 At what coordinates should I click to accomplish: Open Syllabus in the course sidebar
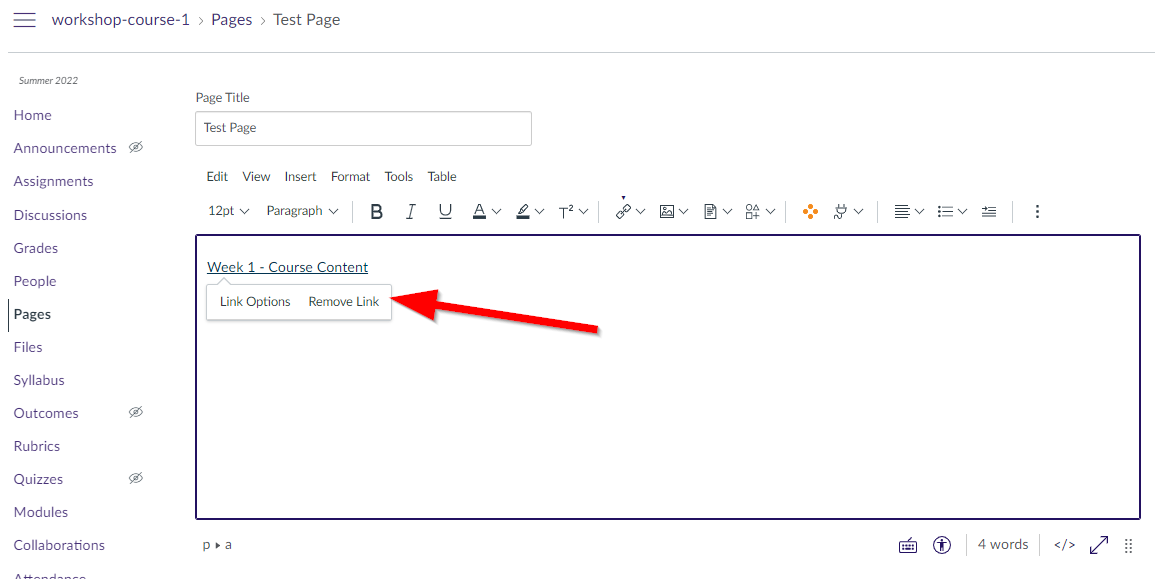click(x=39, y=380)
